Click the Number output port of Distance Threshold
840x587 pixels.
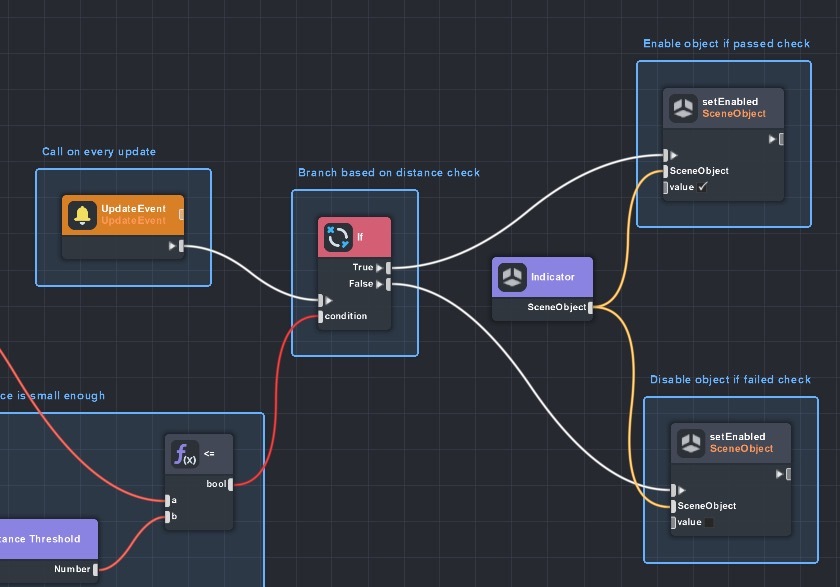96,570
